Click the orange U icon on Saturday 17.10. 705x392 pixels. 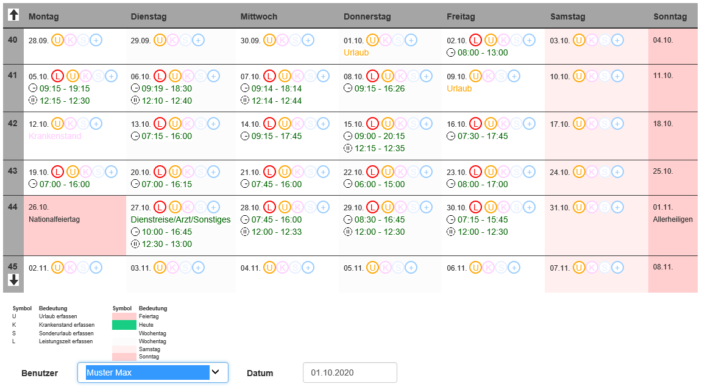(579, 124)
